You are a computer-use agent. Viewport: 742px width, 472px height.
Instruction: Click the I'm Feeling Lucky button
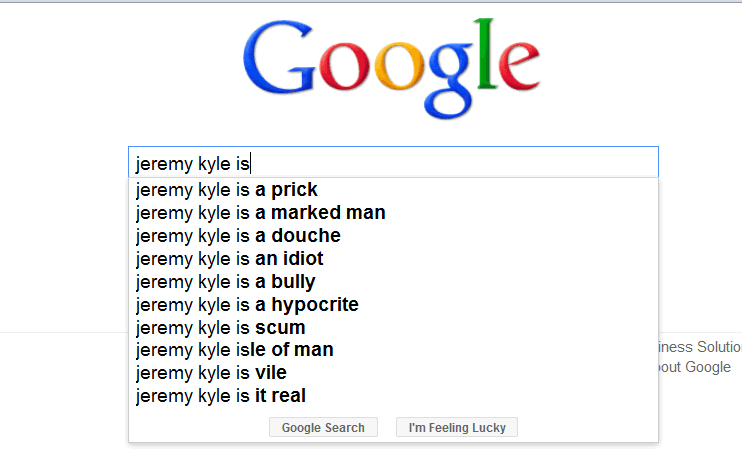(x=457, y=427)
